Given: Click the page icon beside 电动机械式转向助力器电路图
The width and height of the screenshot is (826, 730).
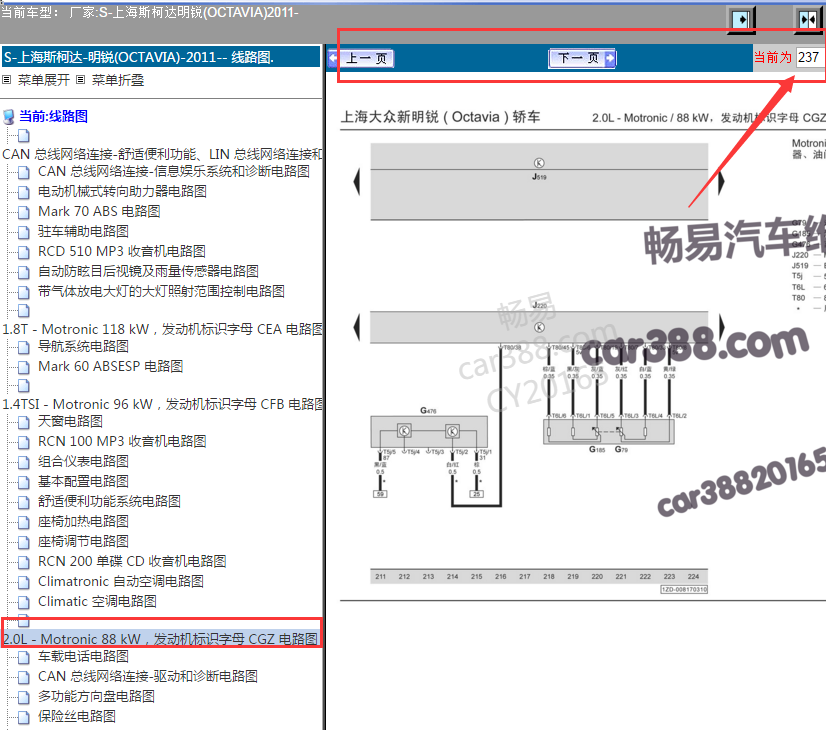Looking at the screenshot, I should pos(24,192).
